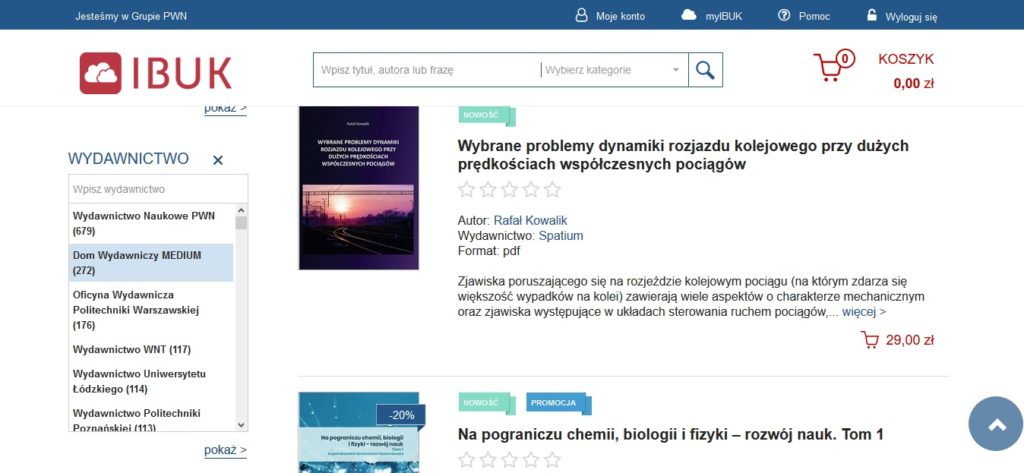Click the Pomoc question mark icon
Screen dimensions: 1024x473
click(784, 15)
